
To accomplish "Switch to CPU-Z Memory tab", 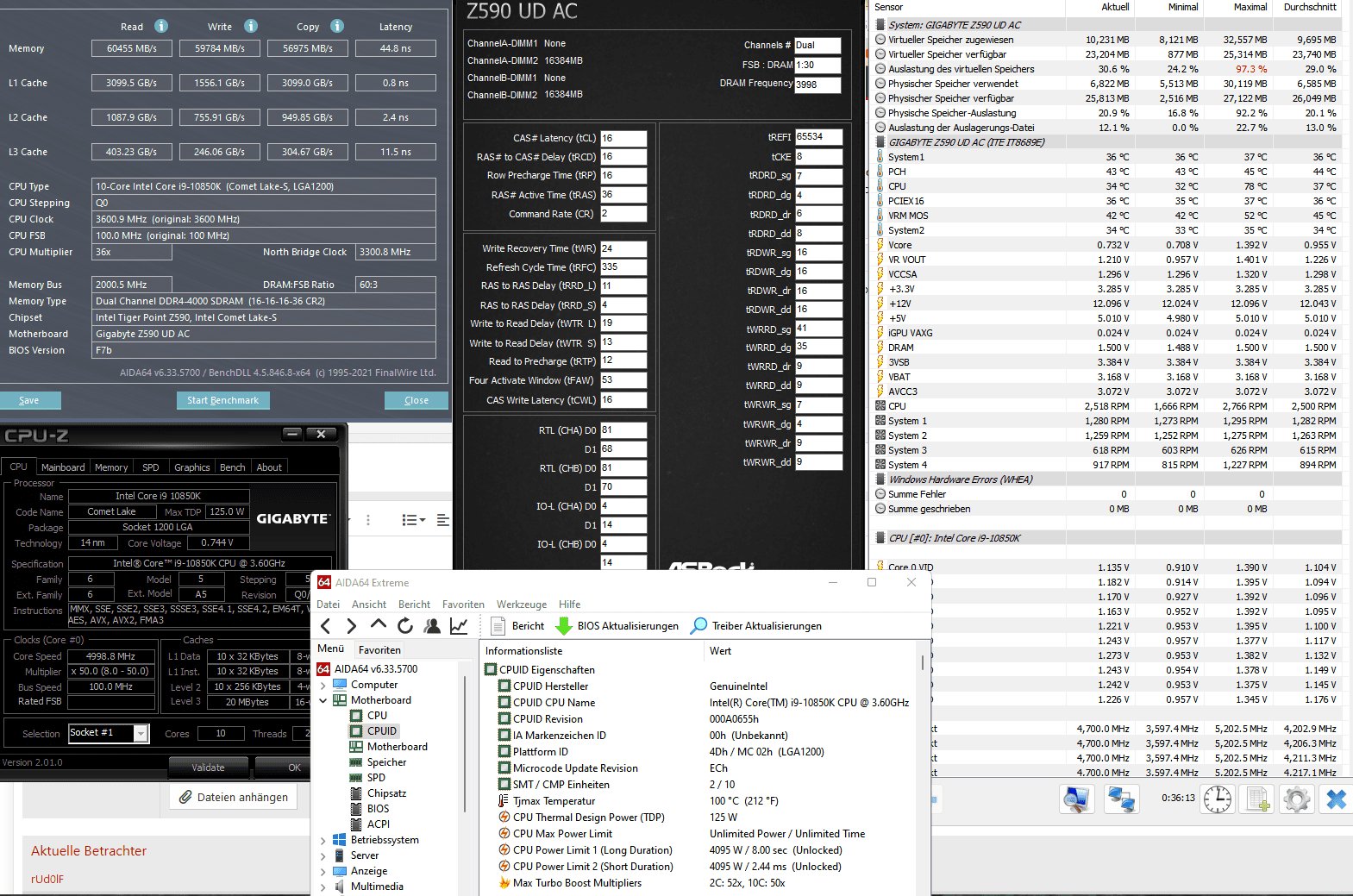I will coord(111,467).
